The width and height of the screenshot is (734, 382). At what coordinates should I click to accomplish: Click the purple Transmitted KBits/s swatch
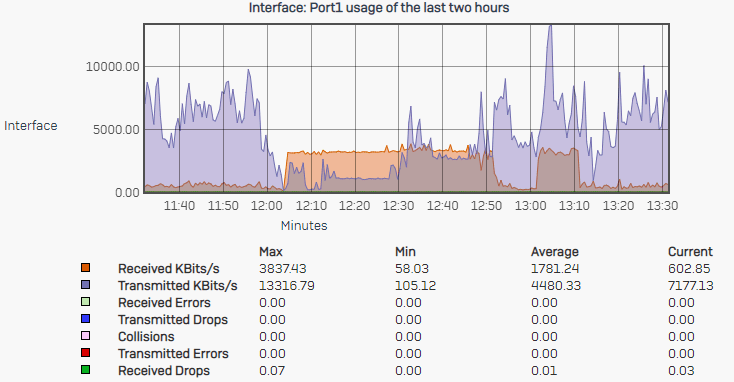pos(85,285)
